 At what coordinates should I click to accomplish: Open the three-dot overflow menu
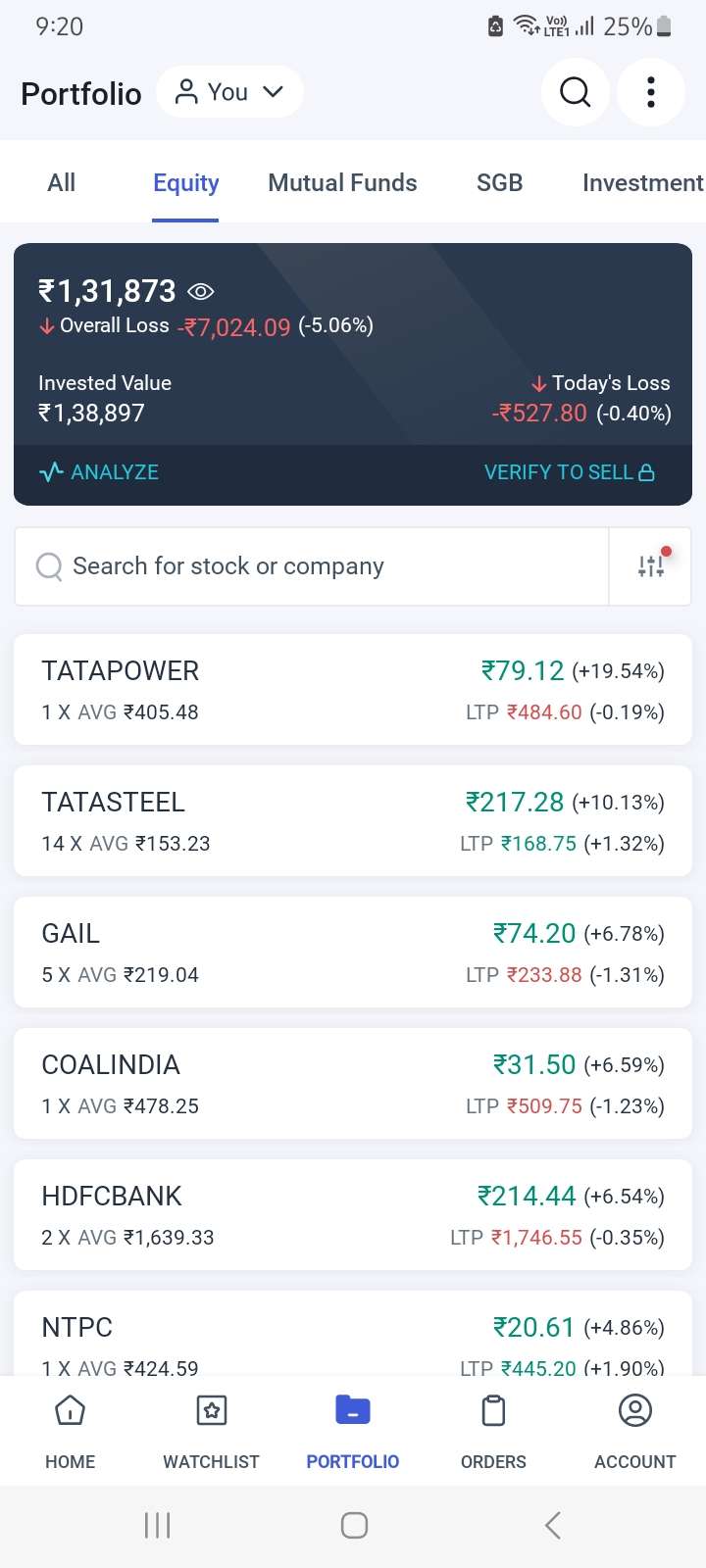pos(650,92)
